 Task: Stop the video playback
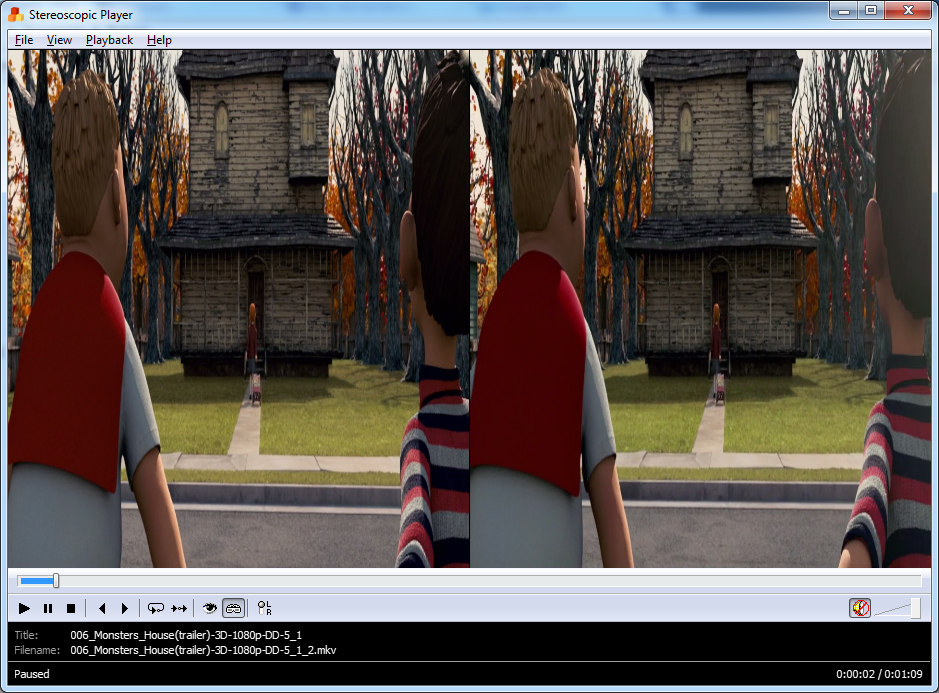pos(71,609)
